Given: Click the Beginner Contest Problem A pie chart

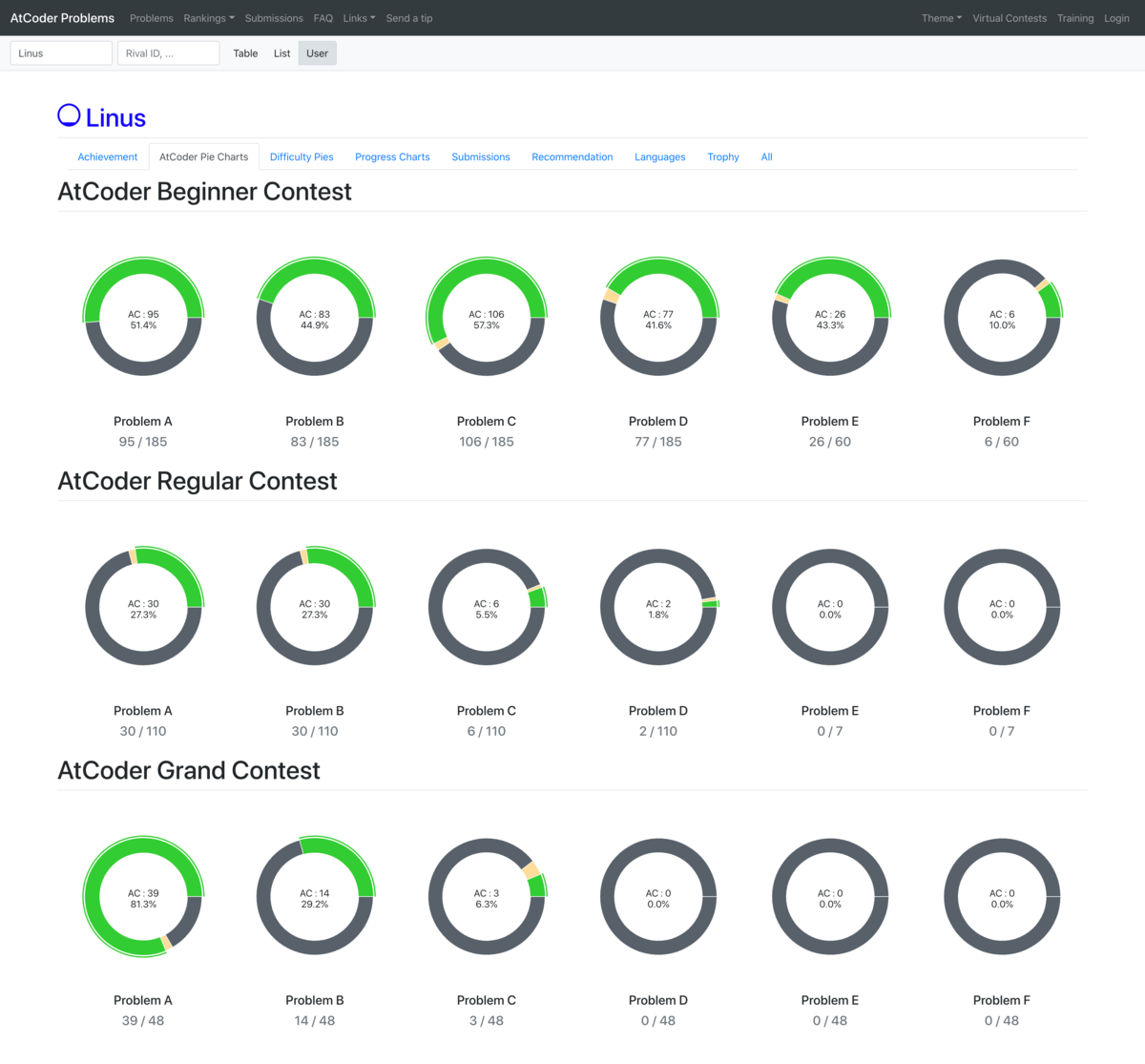Looking at the screenshot, I should 143,318.
